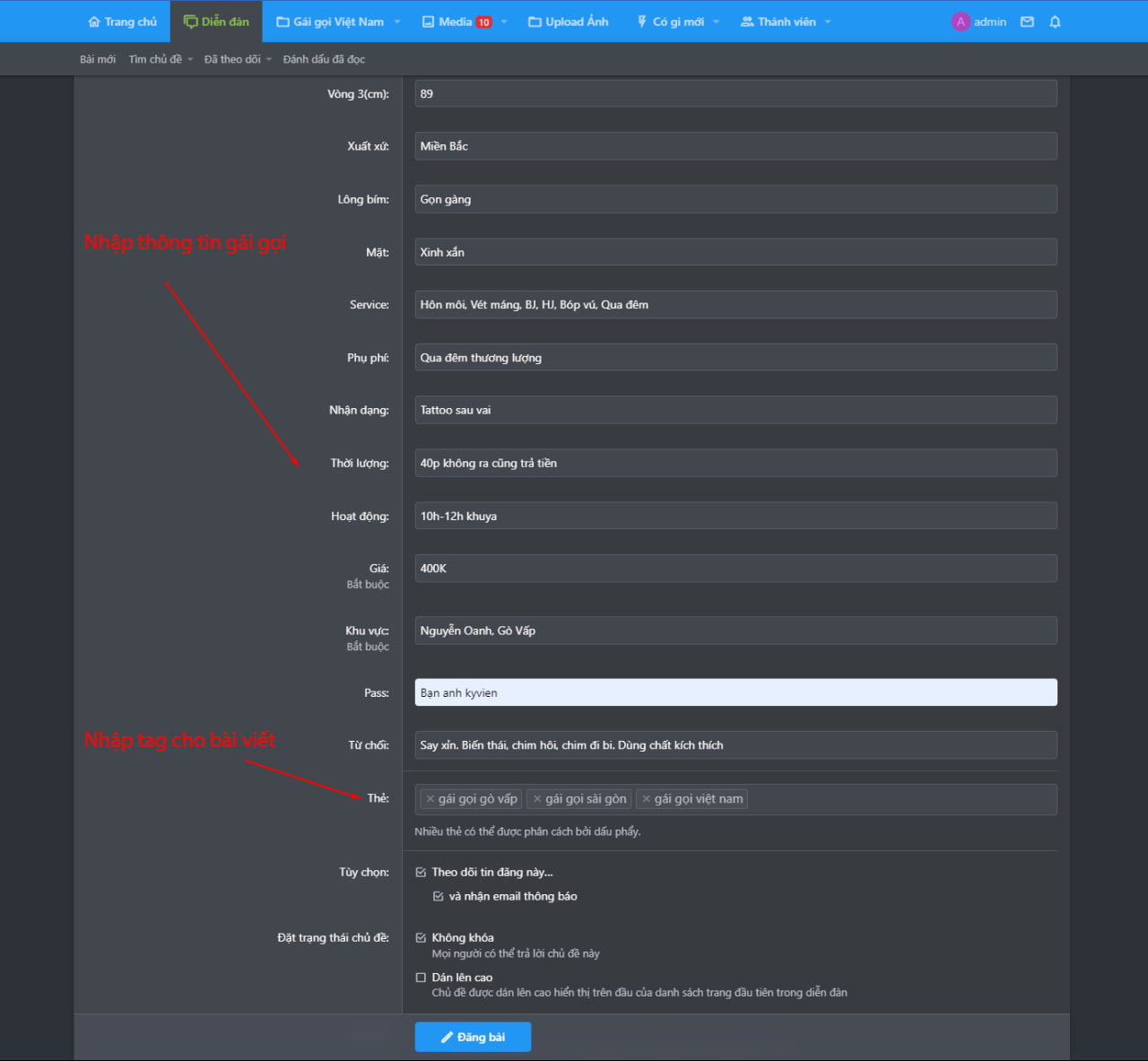Enable the 'Dán lên cao' checkbox

click(421, 978)
